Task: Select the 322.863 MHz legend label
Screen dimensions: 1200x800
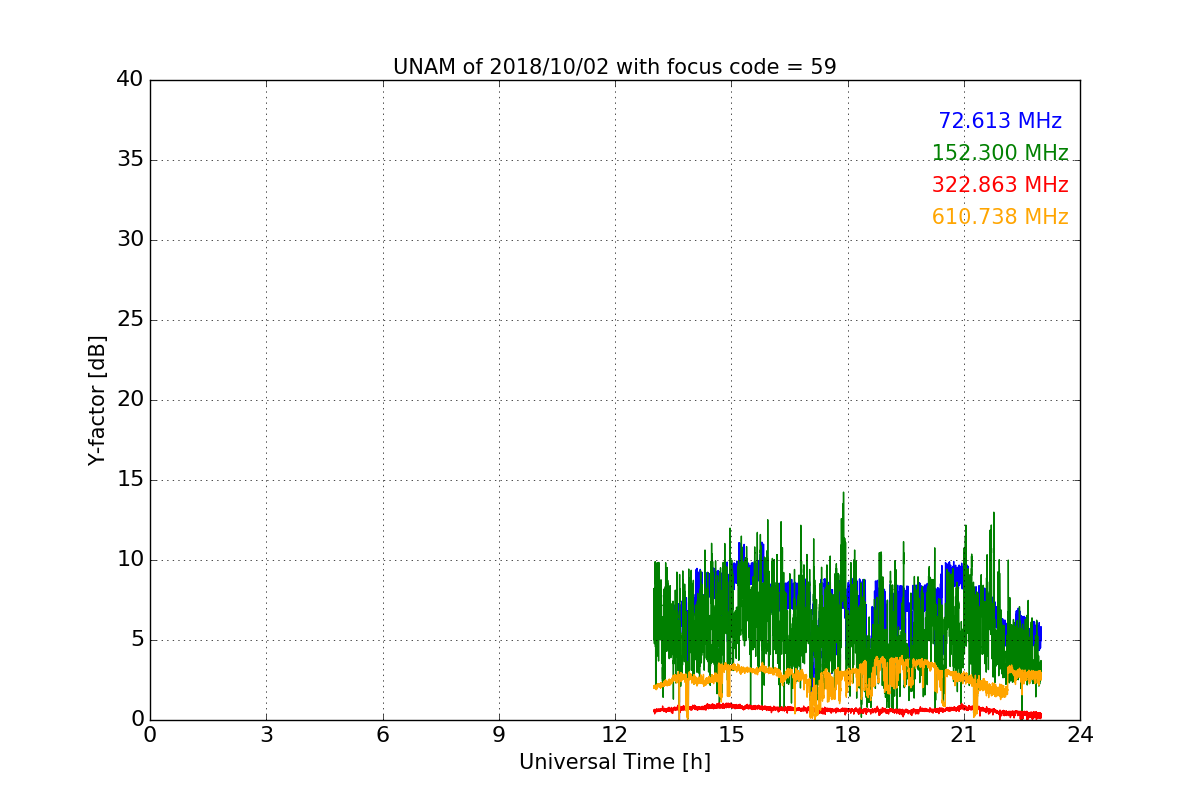Action: click(1000, 185)
